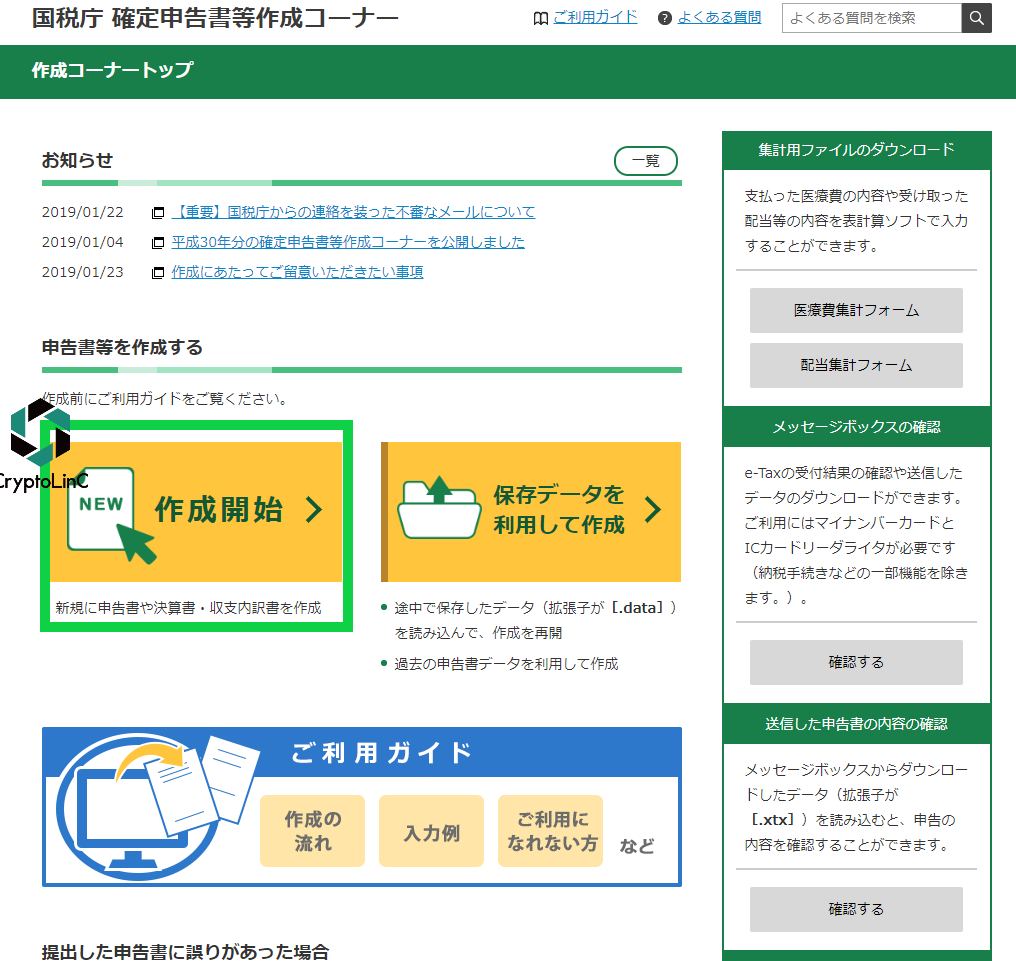Image resolution: width=1016 pixels, height=961 pixels.
Task: Click the 作成コーナートップ header title
Action: point(112,70)
